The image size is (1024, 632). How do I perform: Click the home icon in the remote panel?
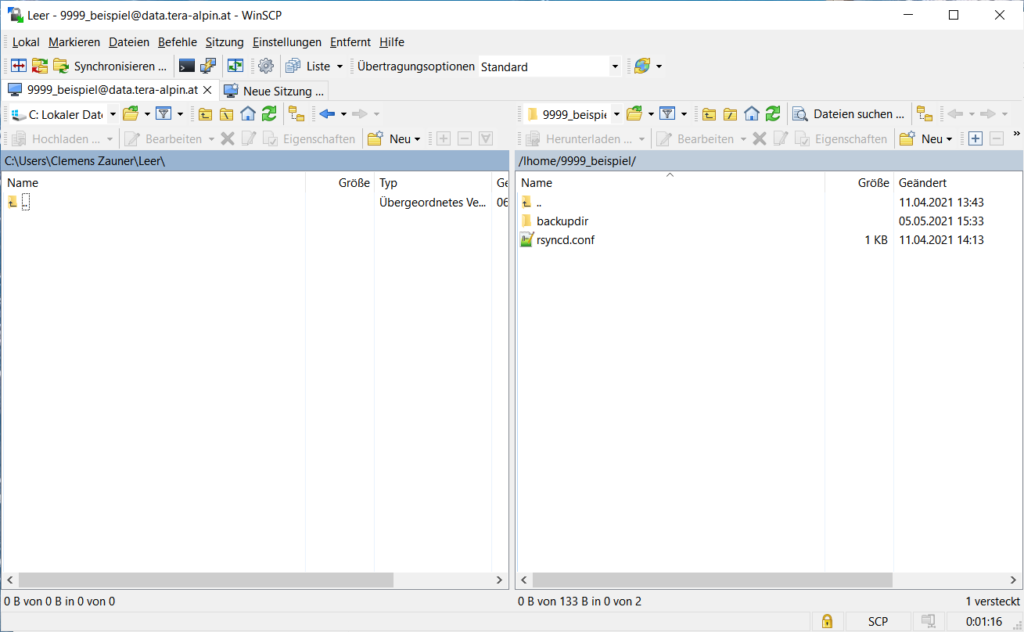coord(752,114)
